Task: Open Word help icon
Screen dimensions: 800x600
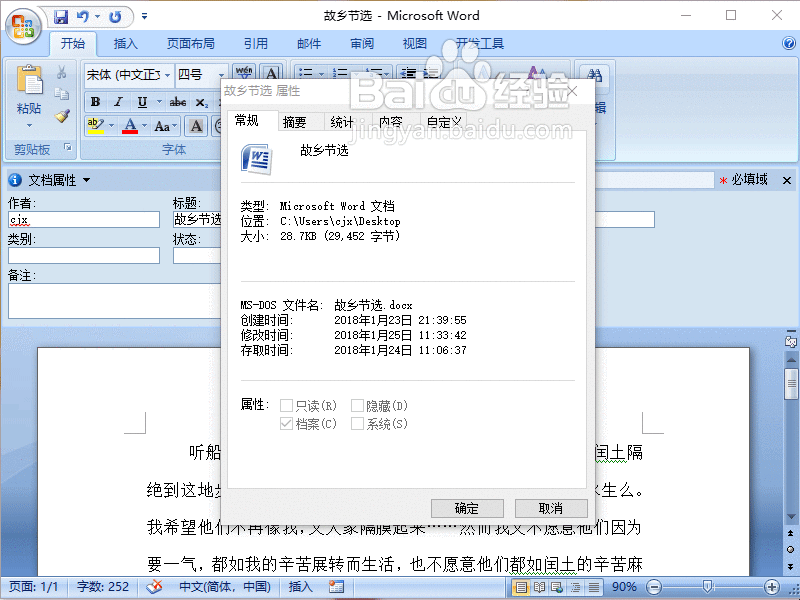Action: 789,43
